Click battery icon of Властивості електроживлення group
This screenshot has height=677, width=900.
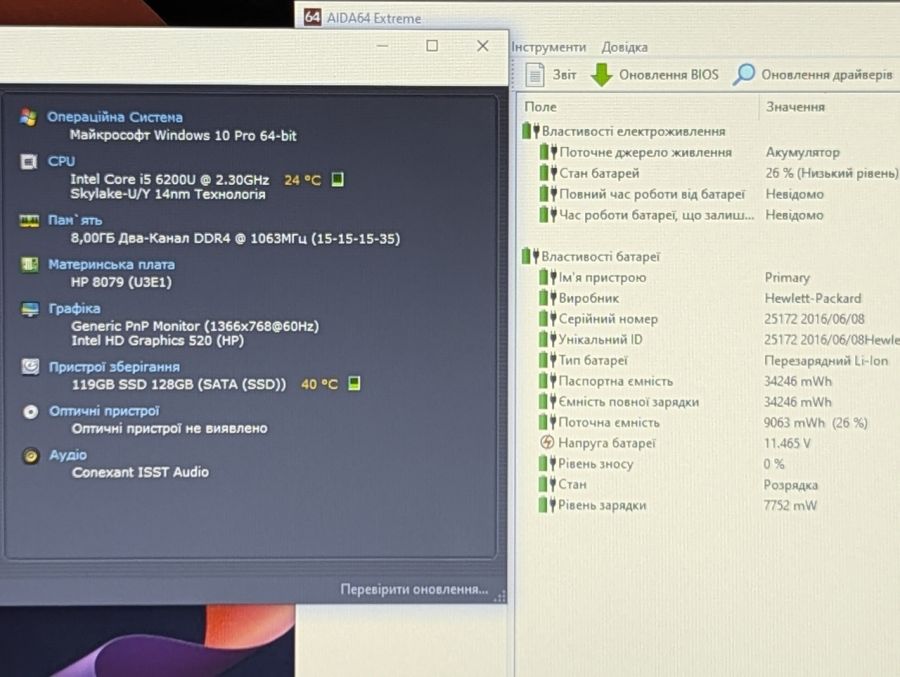point(531,131)
